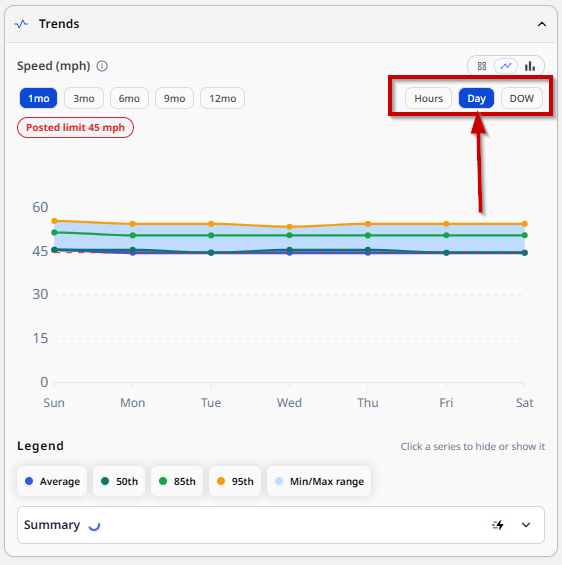Select the line chart view icon
The width and height of the screenshot is (562, 565).
click(x=506, y=66)
